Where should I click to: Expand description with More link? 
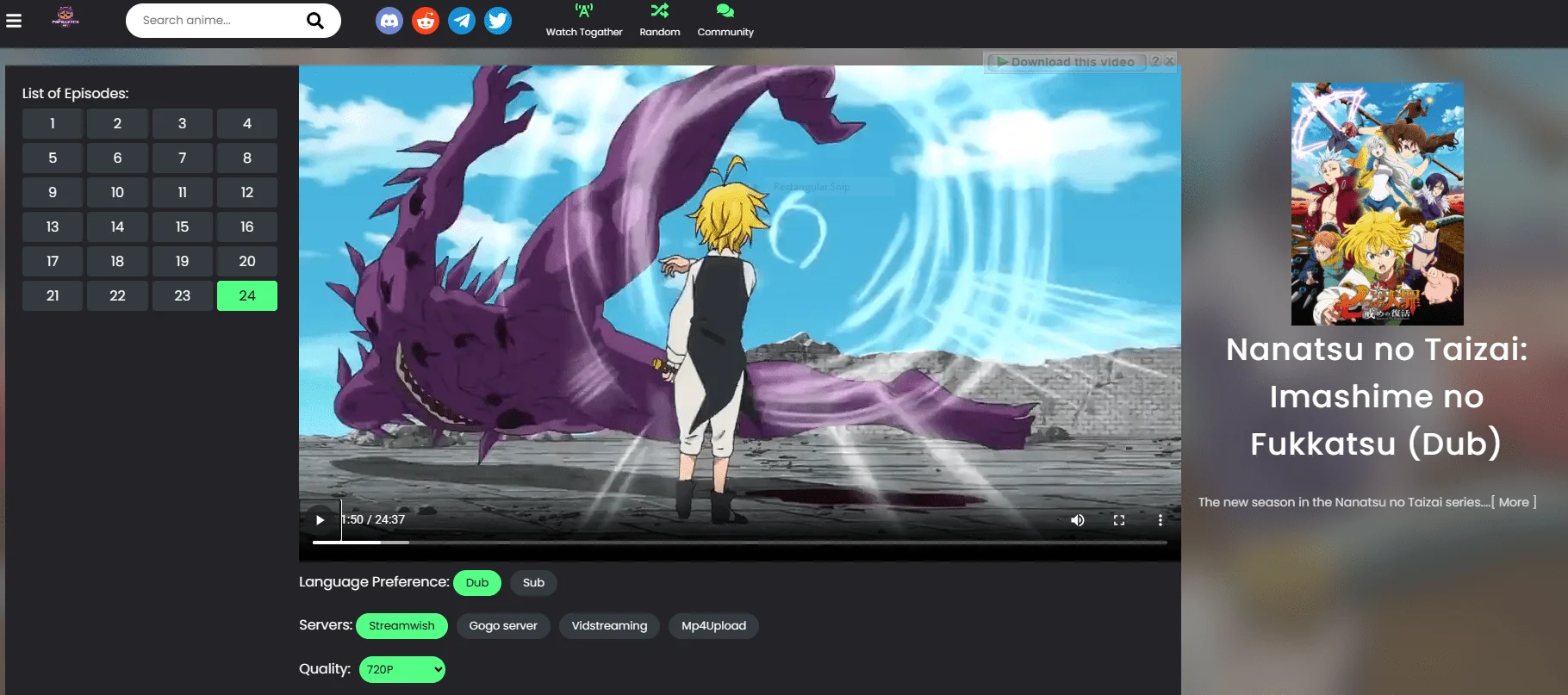[1514, 502]
